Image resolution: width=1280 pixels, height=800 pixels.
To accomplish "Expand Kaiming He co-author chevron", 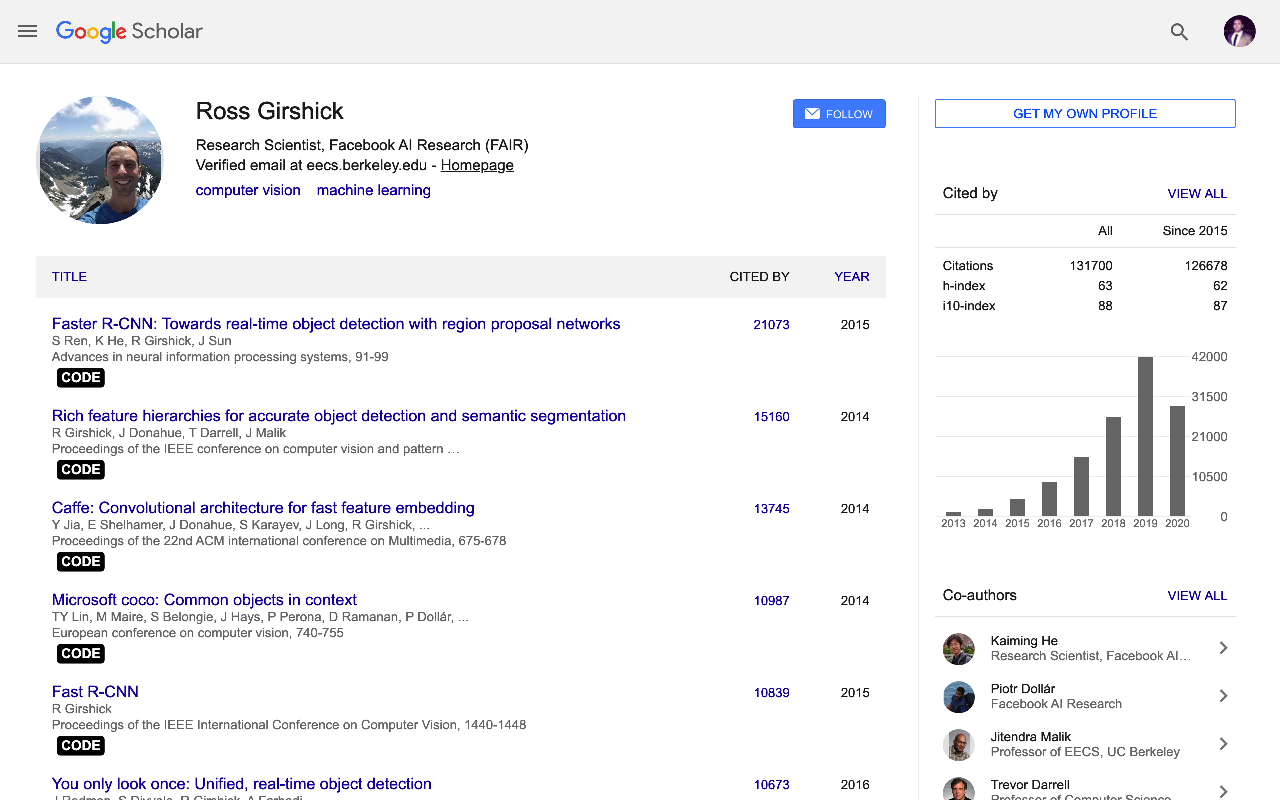I will [1223, 648].
